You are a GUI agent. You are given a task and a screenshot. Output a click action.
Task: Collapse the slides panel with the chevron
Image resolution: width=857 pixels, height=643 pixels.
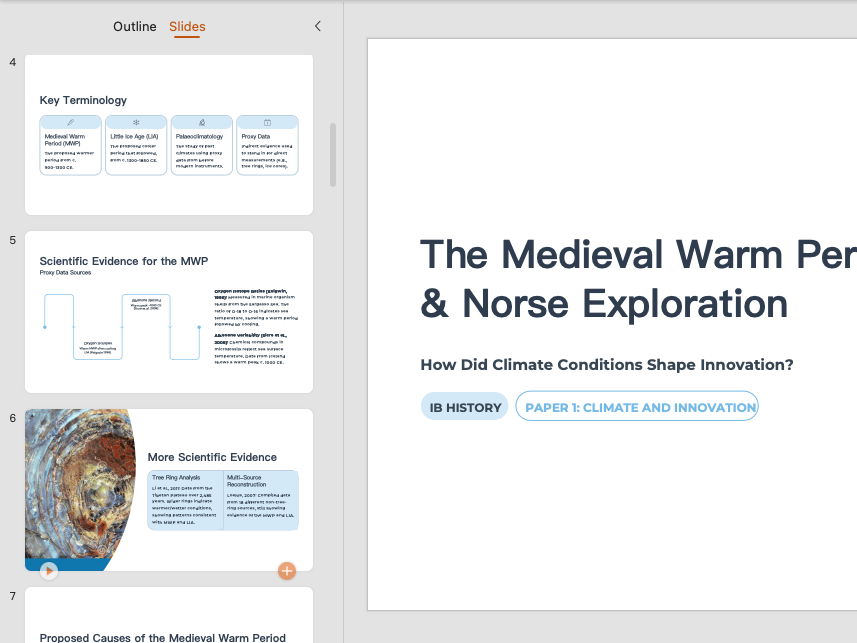[318, 26]
